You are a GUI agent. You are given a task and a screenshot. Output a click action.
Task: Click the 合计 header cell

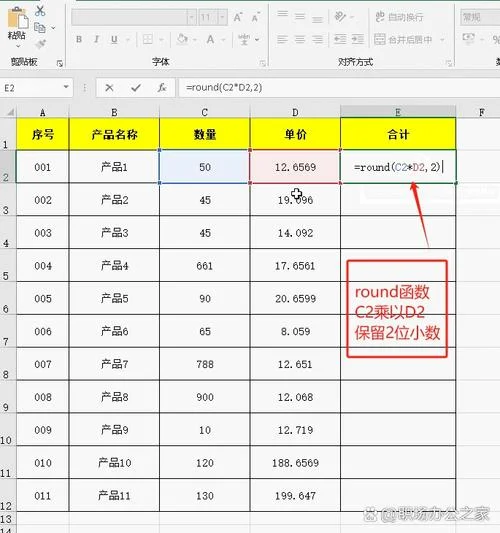398,134
